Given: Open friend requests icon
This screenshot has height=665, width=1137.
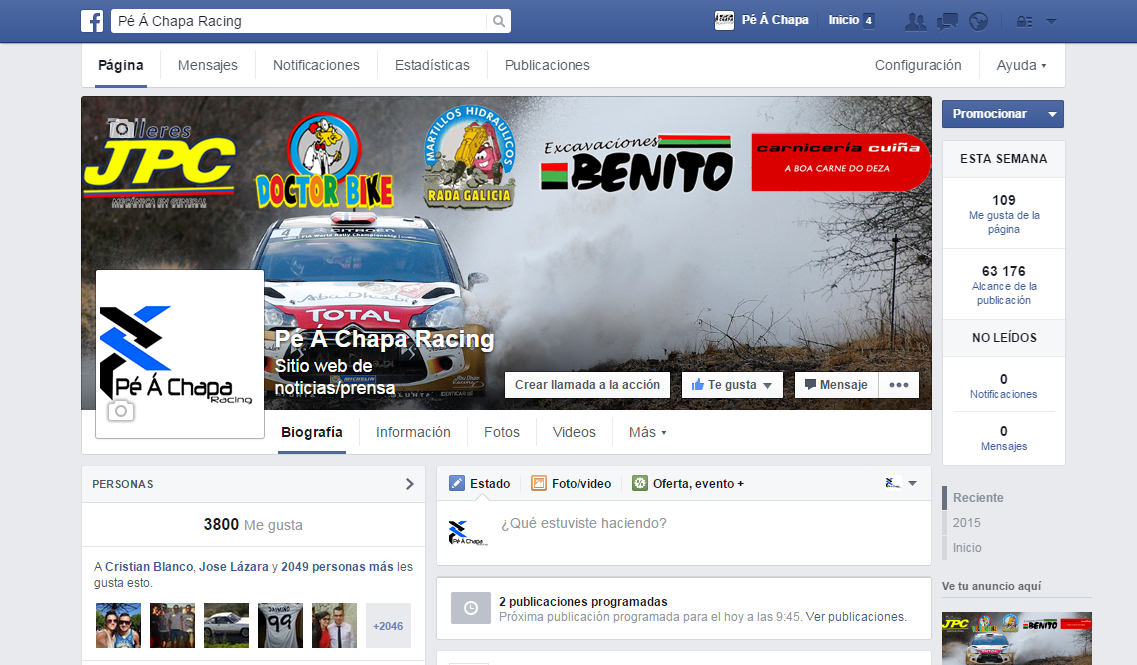Looking at the screenshot, I should (x=916, y=22).
